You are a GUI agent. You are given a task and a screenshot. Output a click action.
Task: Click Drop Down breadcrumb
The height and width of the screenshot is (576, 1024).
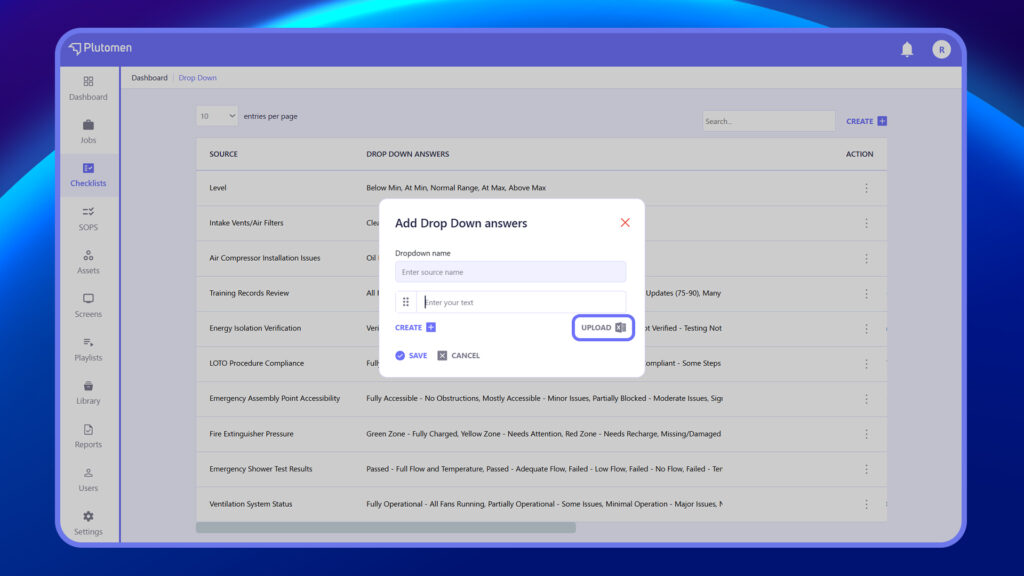[x=197, y=78]
